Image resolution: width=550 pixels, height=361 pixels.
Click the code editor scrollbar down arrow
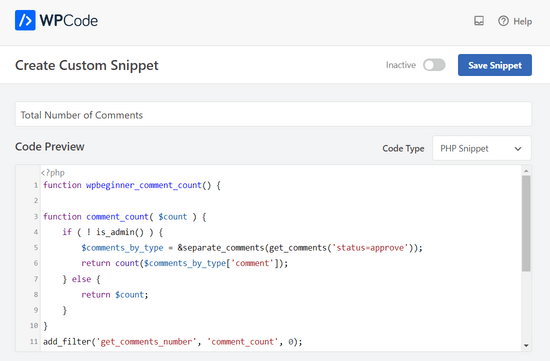coord(526,346)
